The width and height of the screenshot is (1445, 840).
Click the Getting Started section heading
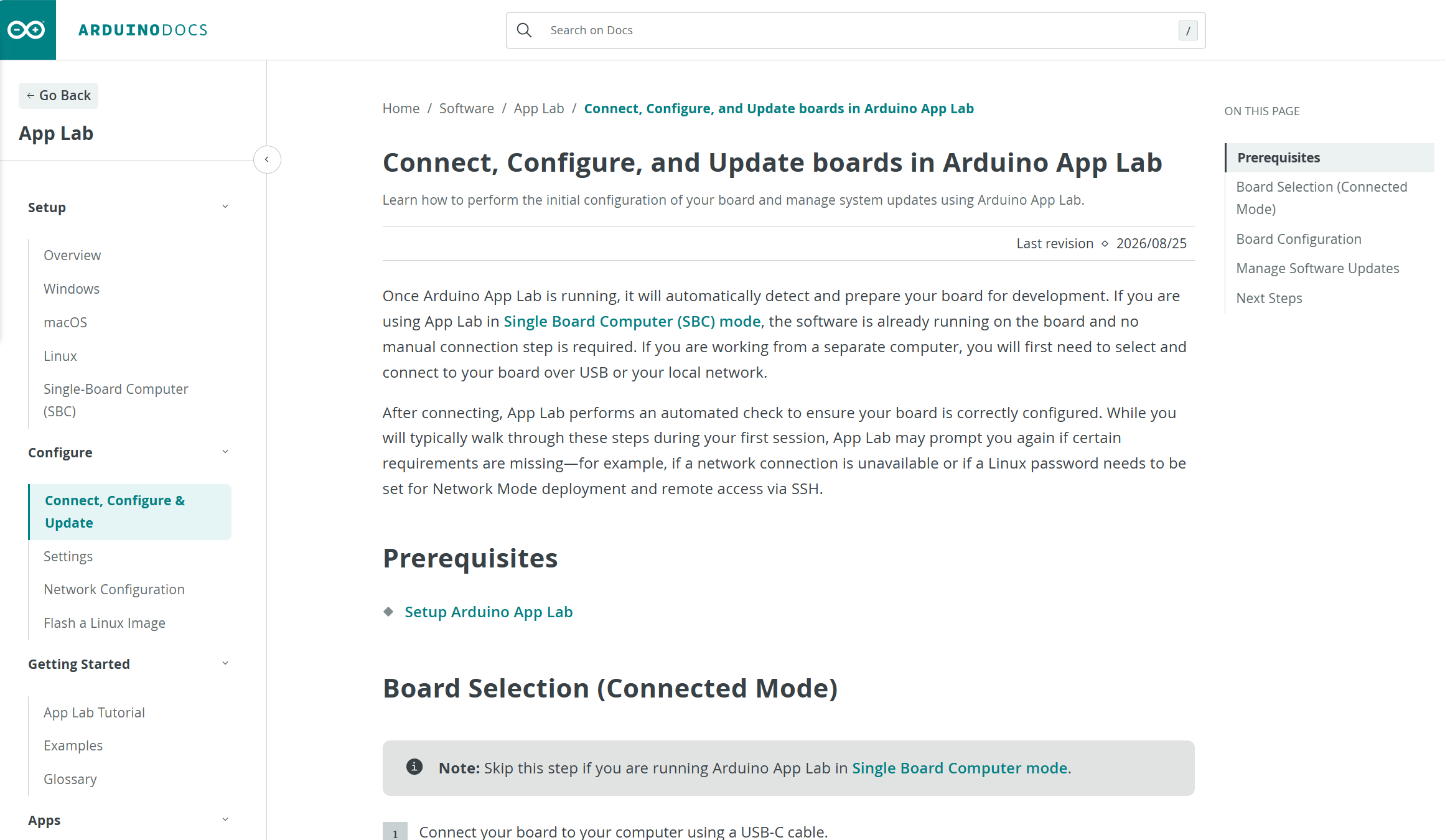pyautogui.click(x=79, y=664)
